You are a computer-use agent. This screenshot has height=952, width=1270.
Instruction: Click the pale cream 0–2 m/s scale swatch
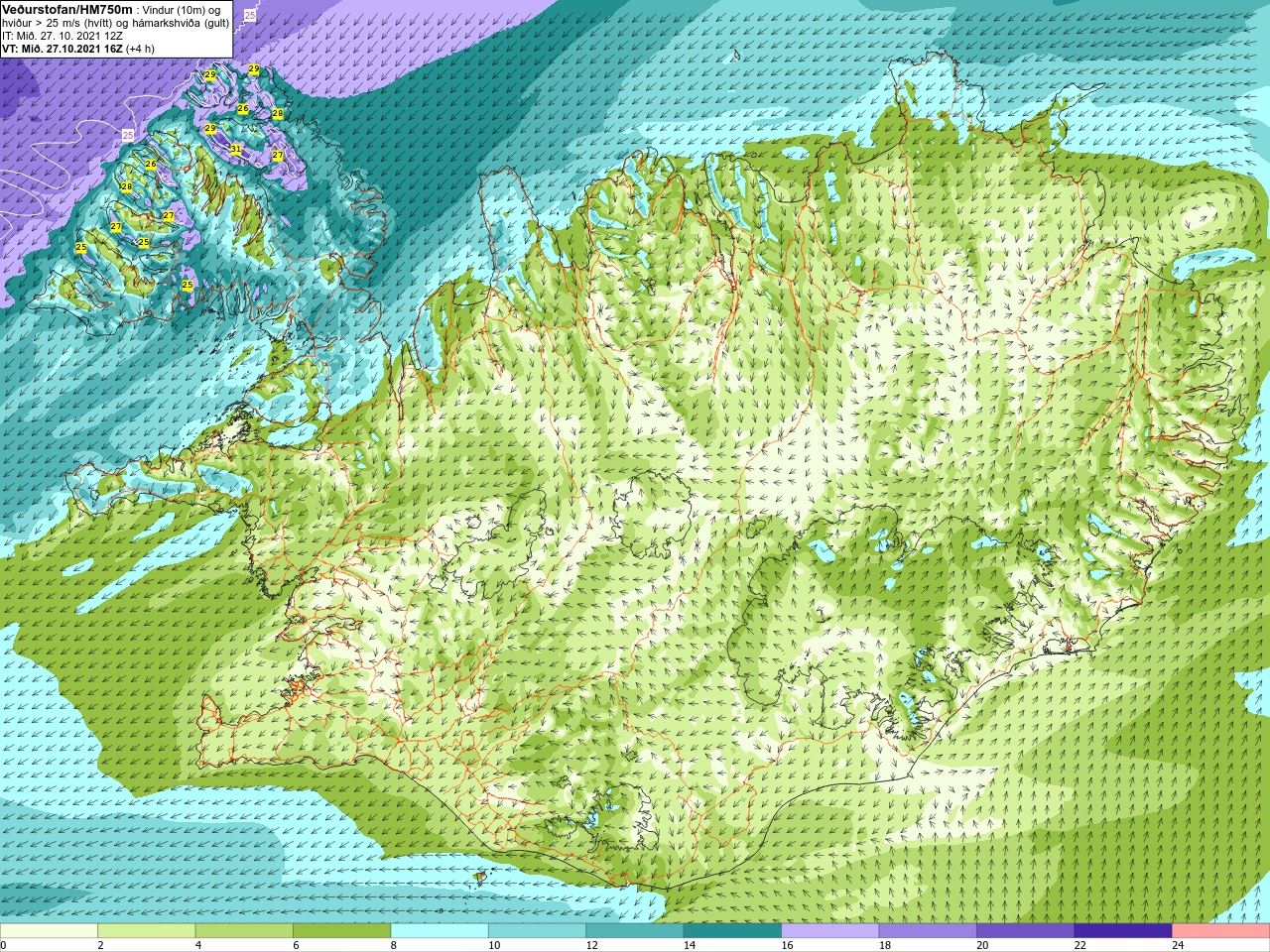point(49,931)
